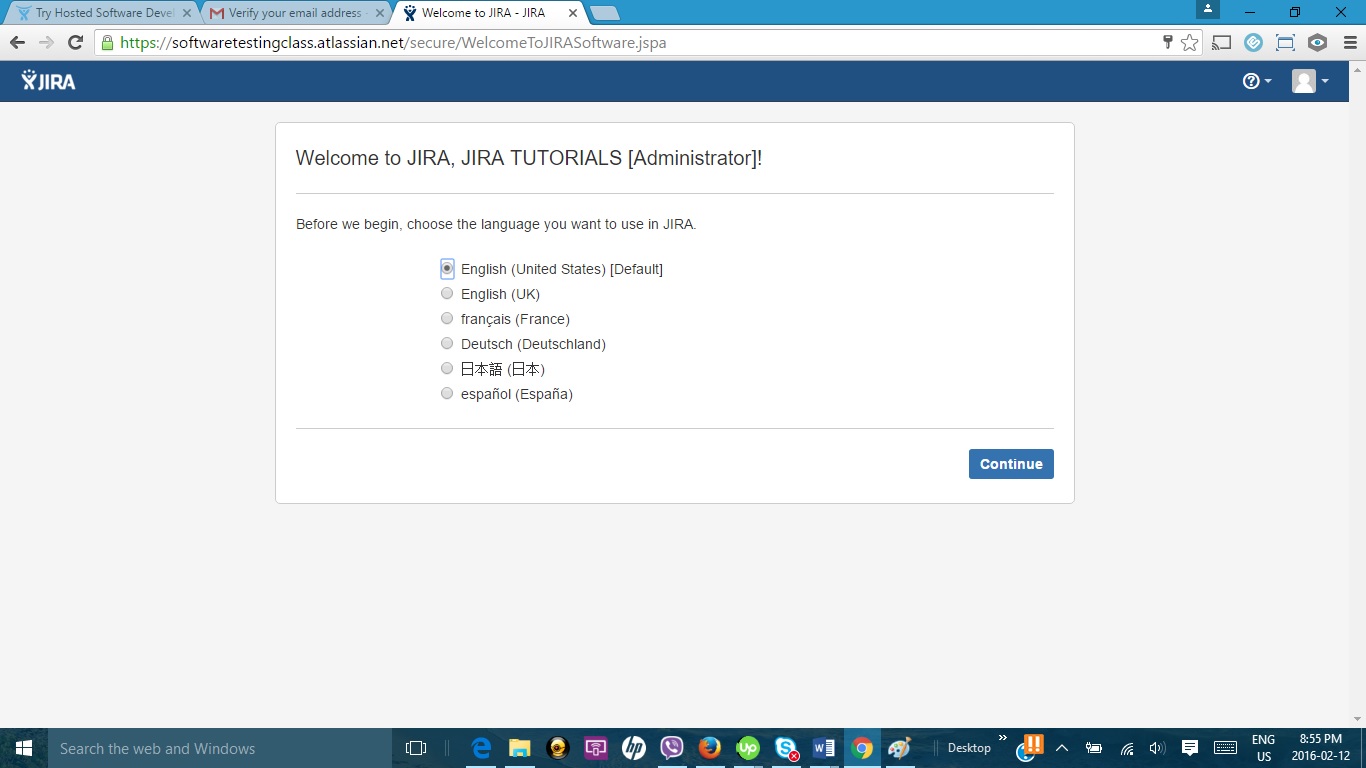The image size is (1366, 768).
Task: Click the Chrome profile person button
Action: (1208, 9)
